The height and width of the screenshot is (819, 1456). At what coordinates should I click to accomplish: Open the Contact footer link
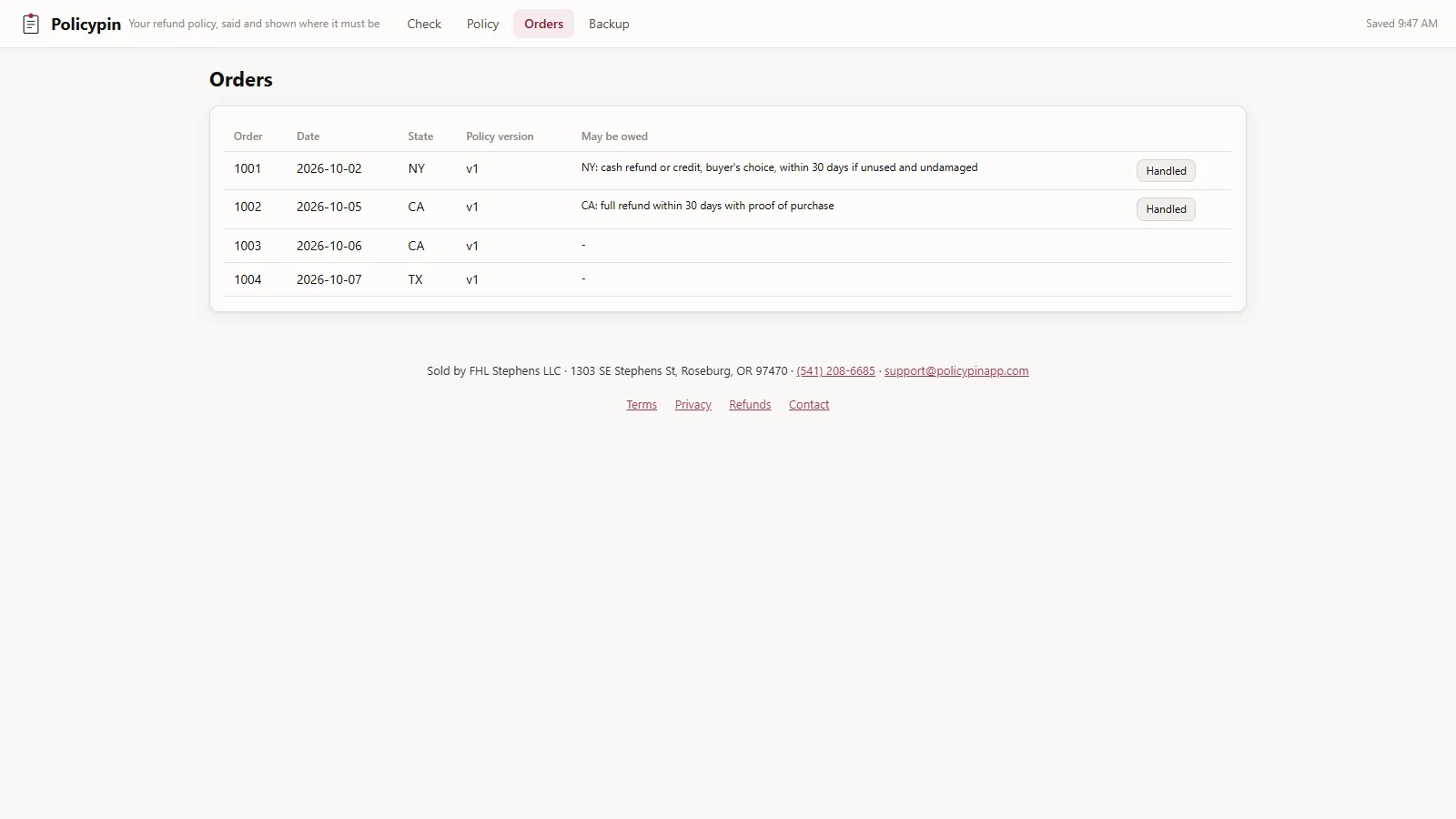pos(809,404)
